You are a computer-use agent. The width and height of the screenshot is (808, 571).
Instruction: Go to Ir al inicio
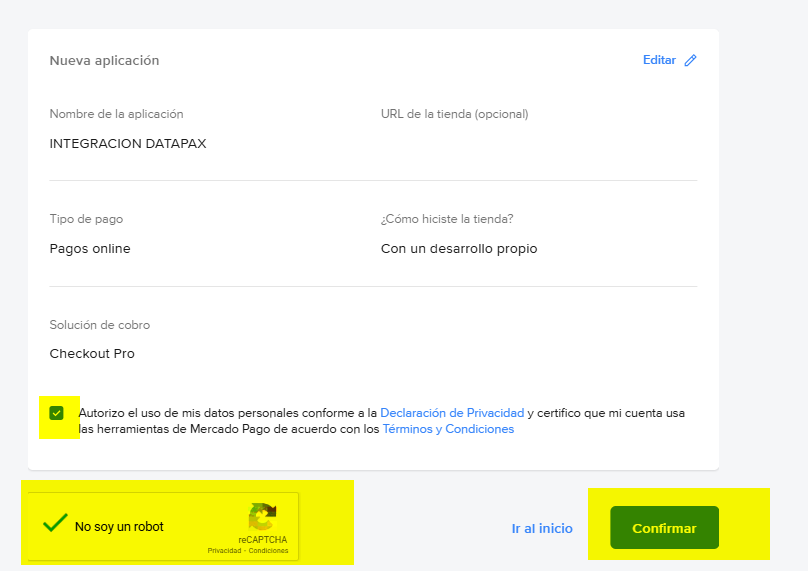tap(542, 528)
